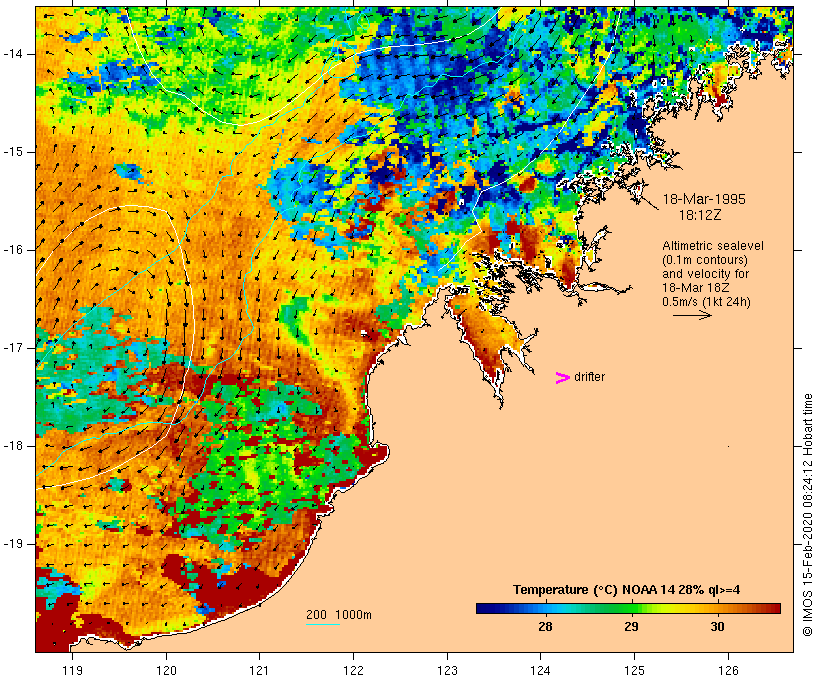Click the latitude label '-18'

pos(13,446)
